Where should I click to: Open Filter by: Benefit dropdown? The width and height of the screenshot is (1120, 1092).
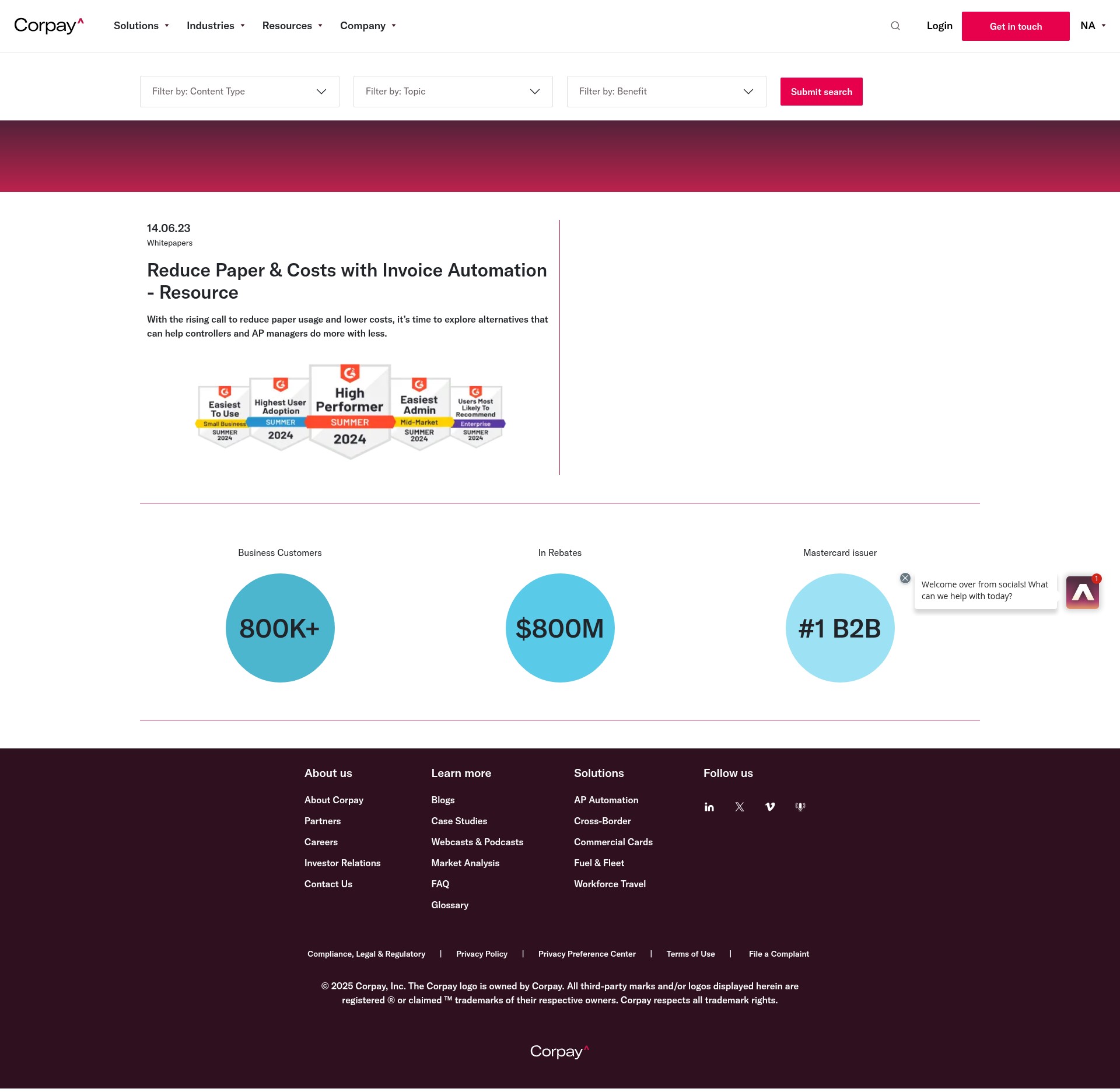(667, 92)
